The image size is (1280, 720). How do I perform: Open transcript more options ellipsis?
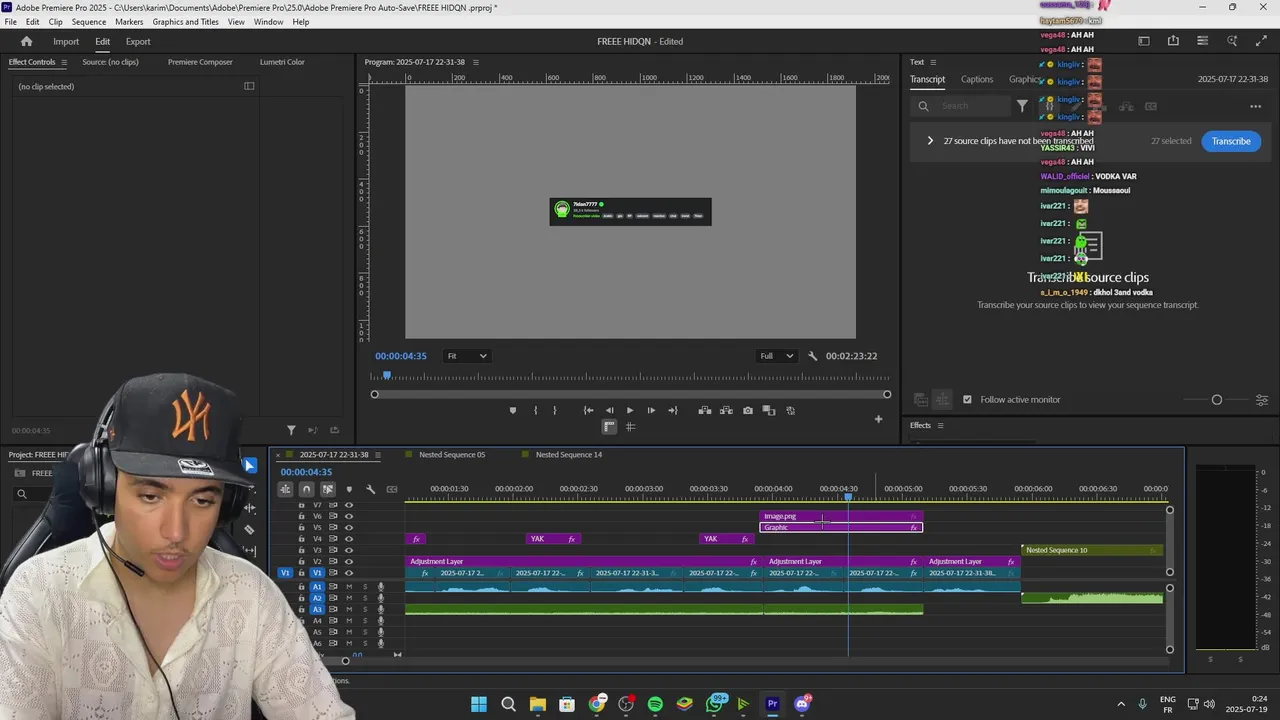tap(1255, 106)
